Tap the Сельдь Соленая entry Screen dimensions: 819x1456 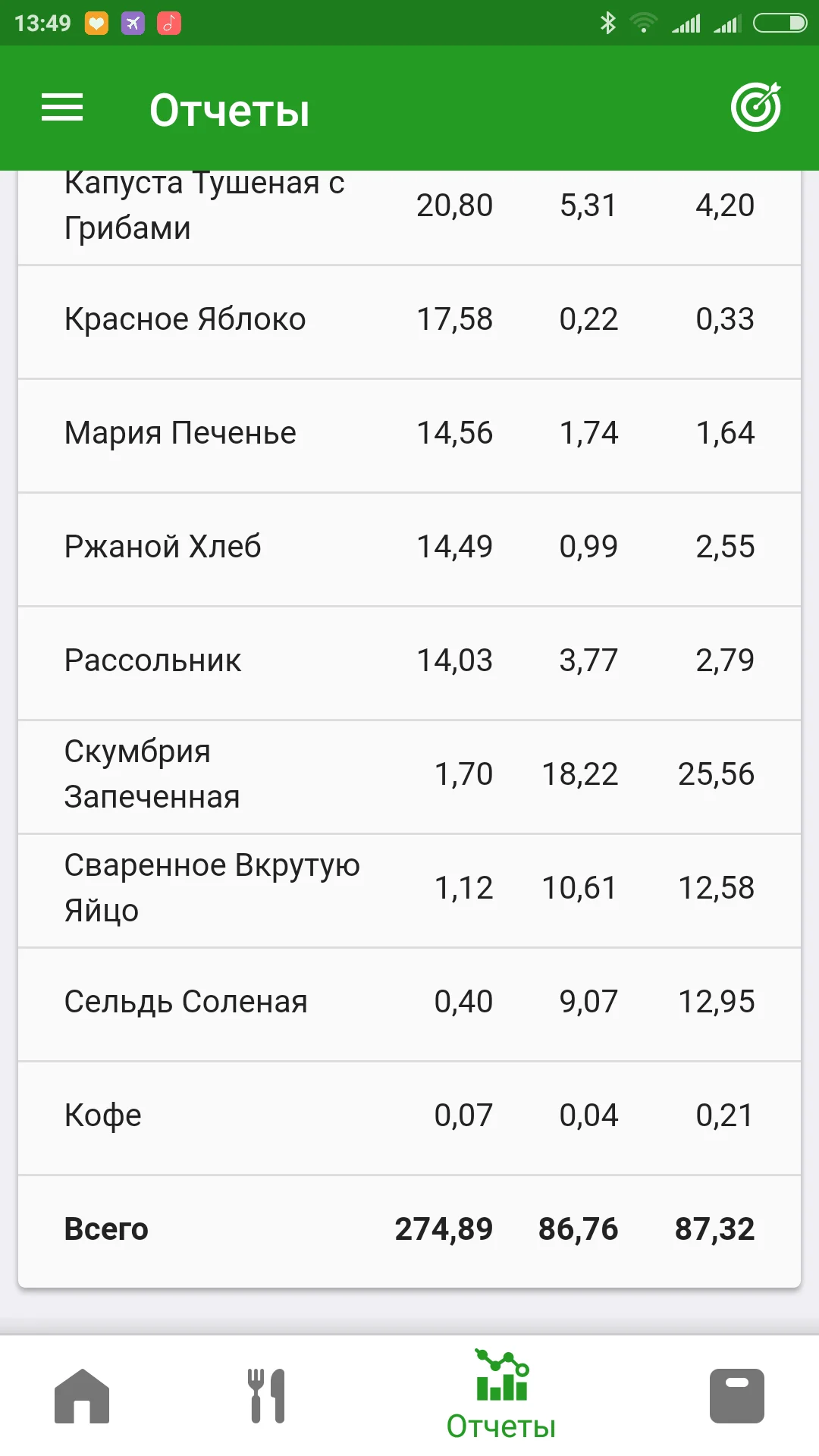(409, 1003)
